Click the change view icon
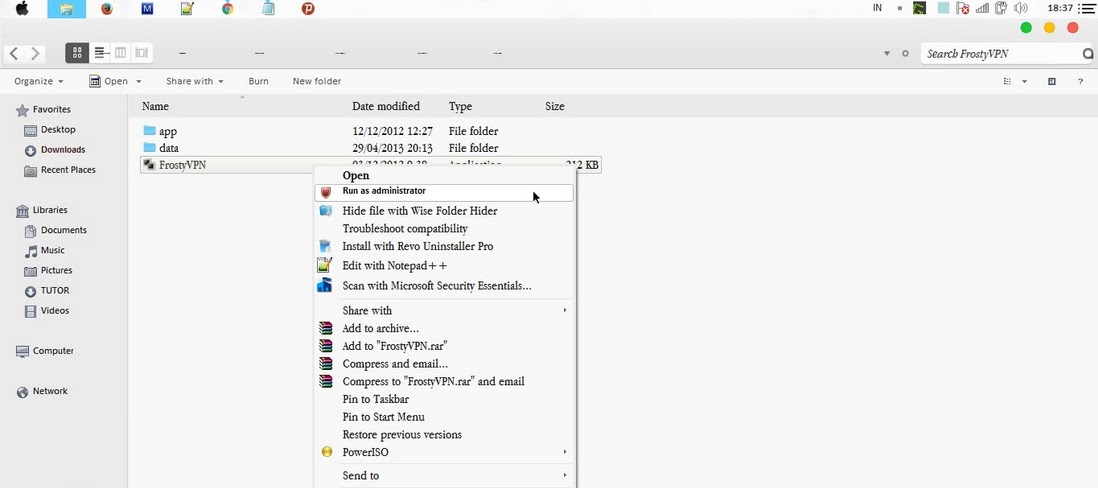The height and width of the screenshot is (488, 1098). click(1008, 81)
